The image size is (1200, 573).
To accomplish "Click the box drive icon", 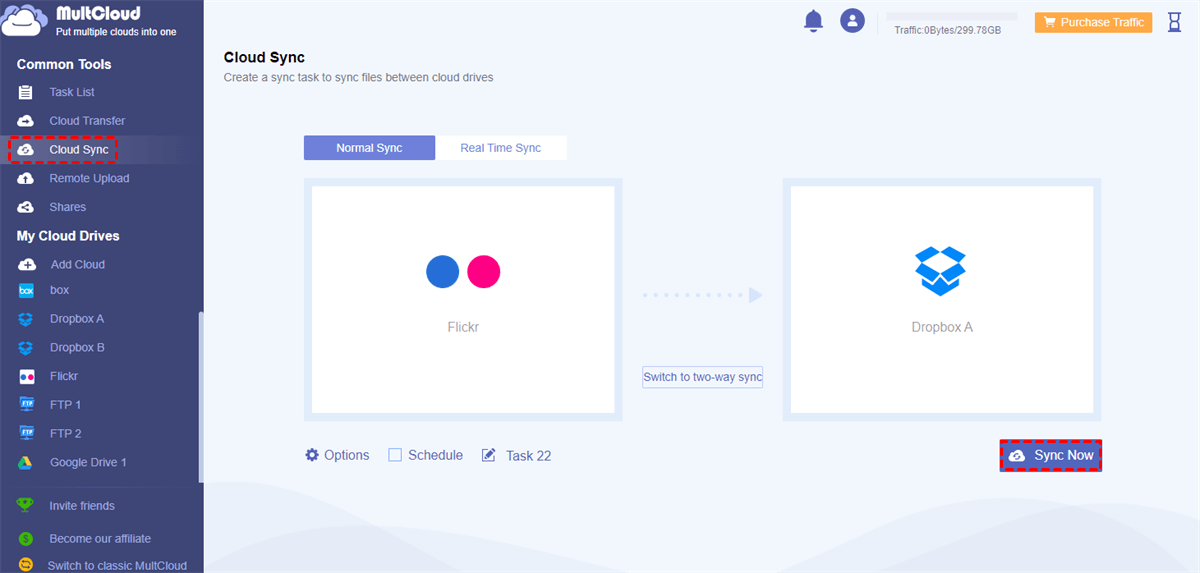I will coord(26,290).
